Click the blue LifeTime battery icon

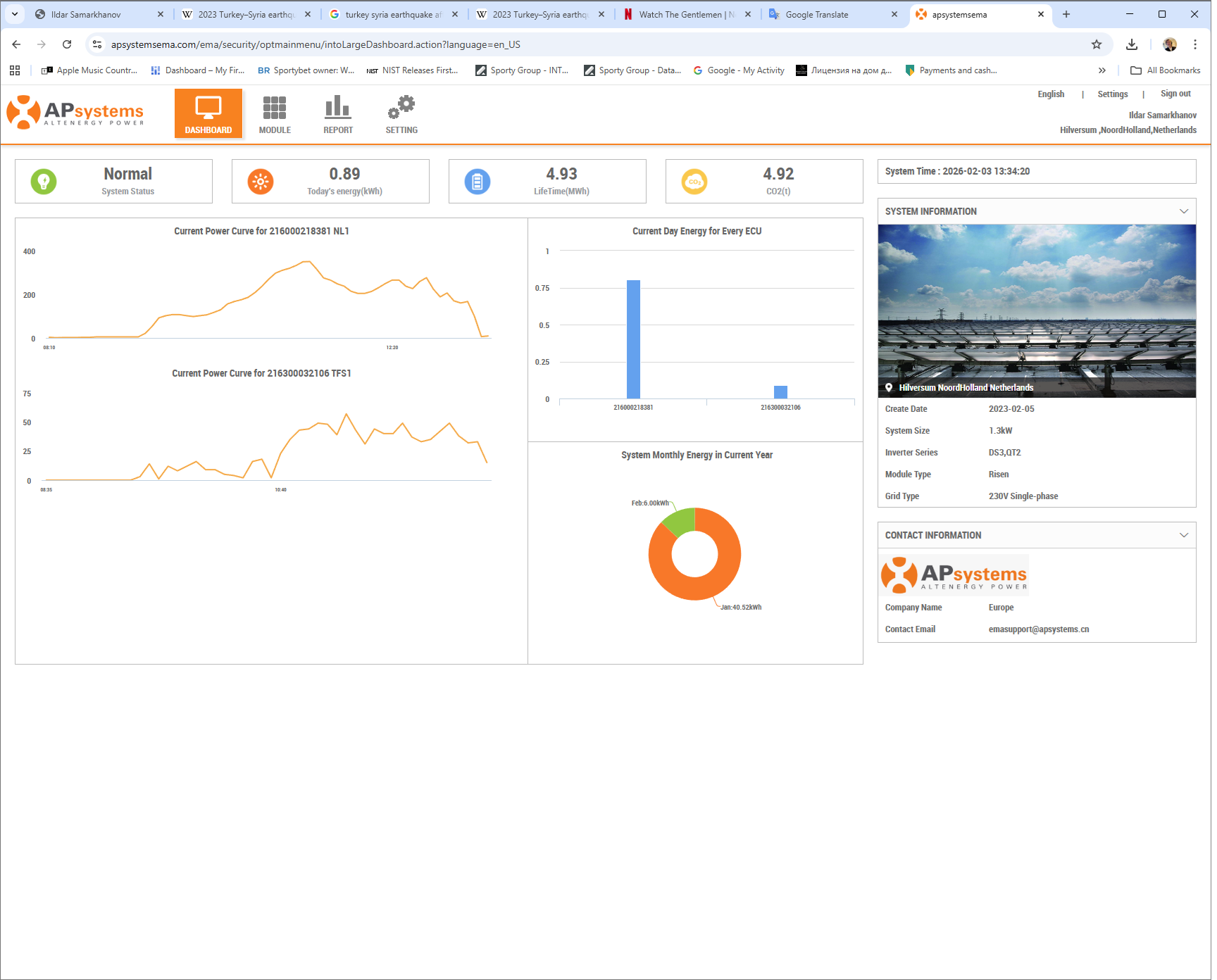(478, 182)
